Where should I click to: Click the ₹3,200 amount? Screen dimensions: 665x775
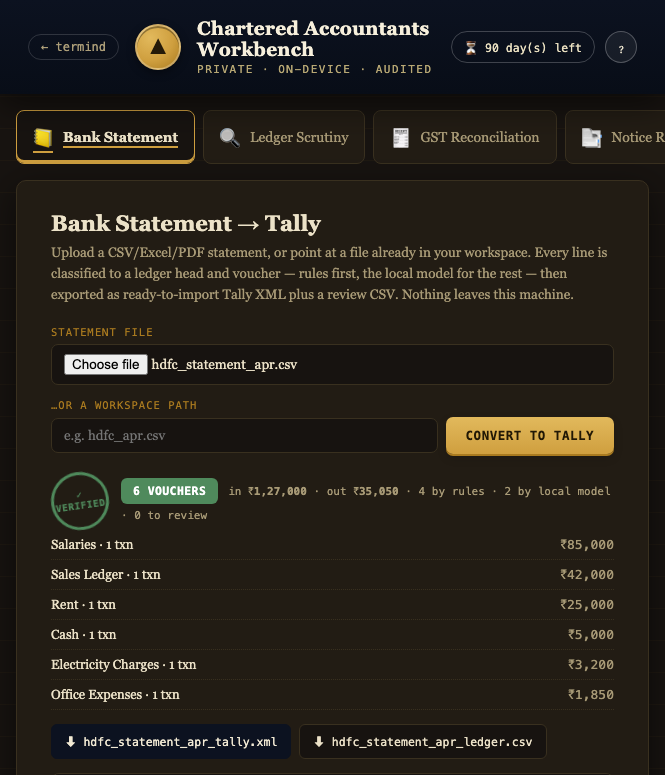[x=591, y=665]
